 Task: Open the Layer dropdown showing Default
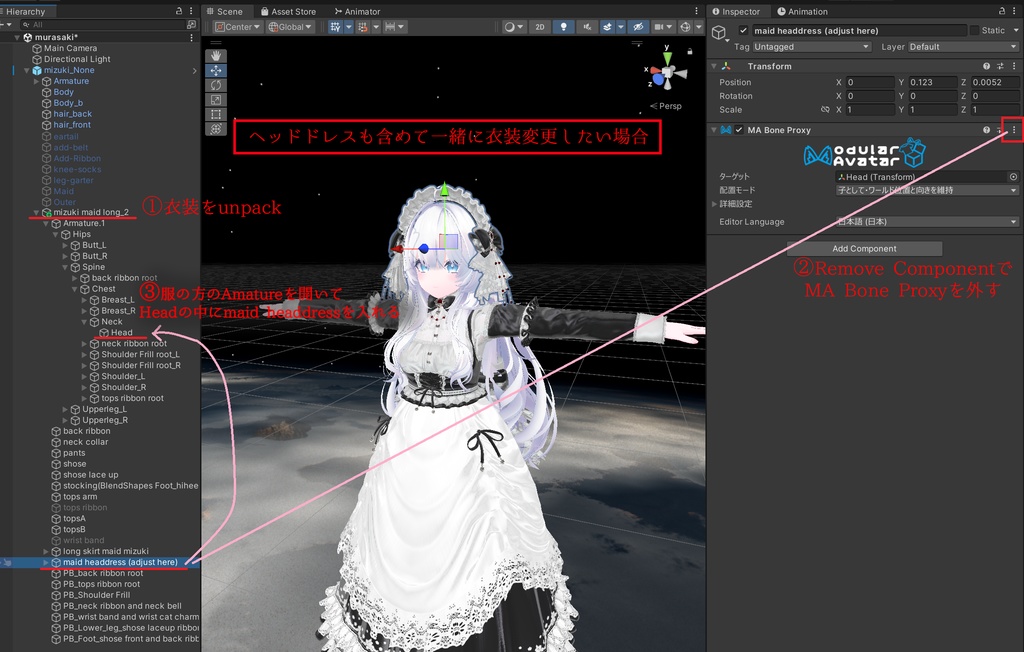click(x=963, y=47)
